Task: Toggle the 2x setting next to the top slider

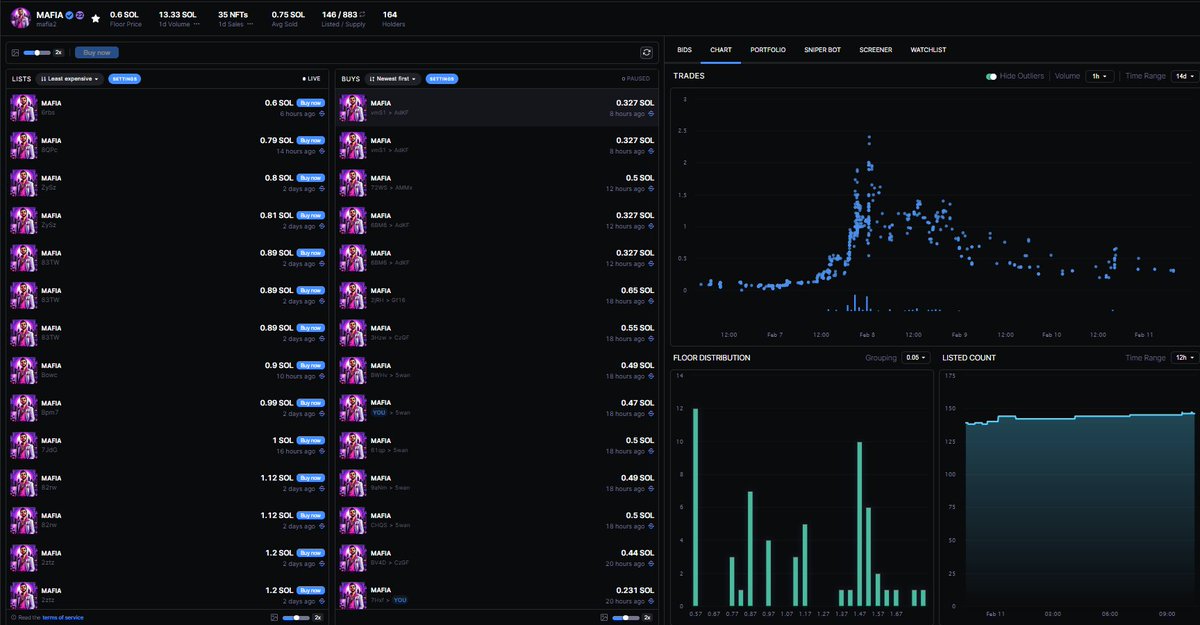Action: click(60, 52)
